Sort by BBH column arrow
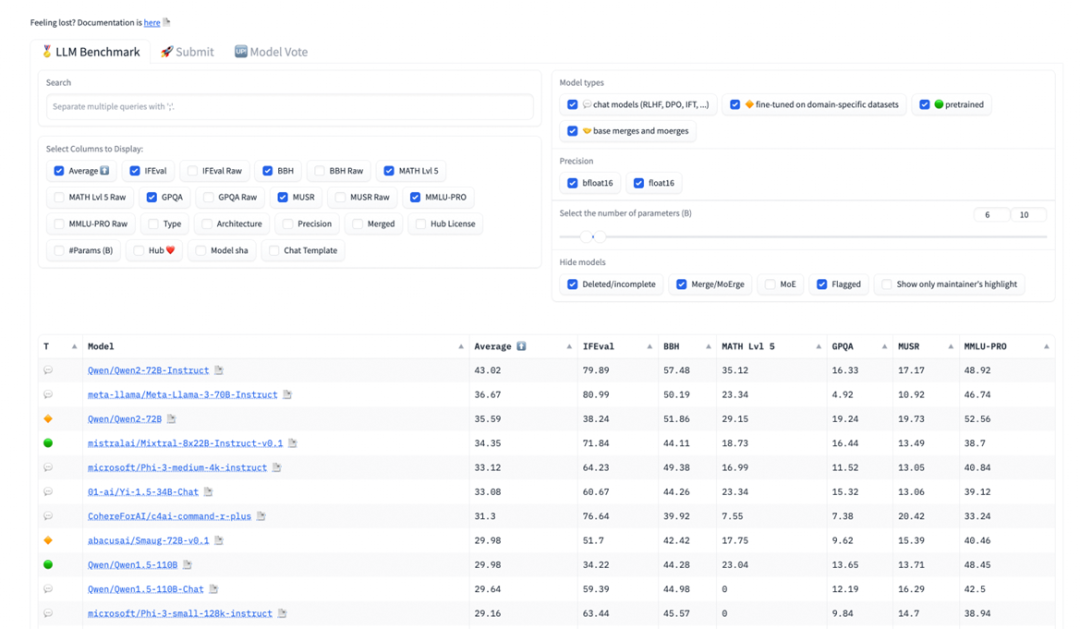 [x=708, y=347]
